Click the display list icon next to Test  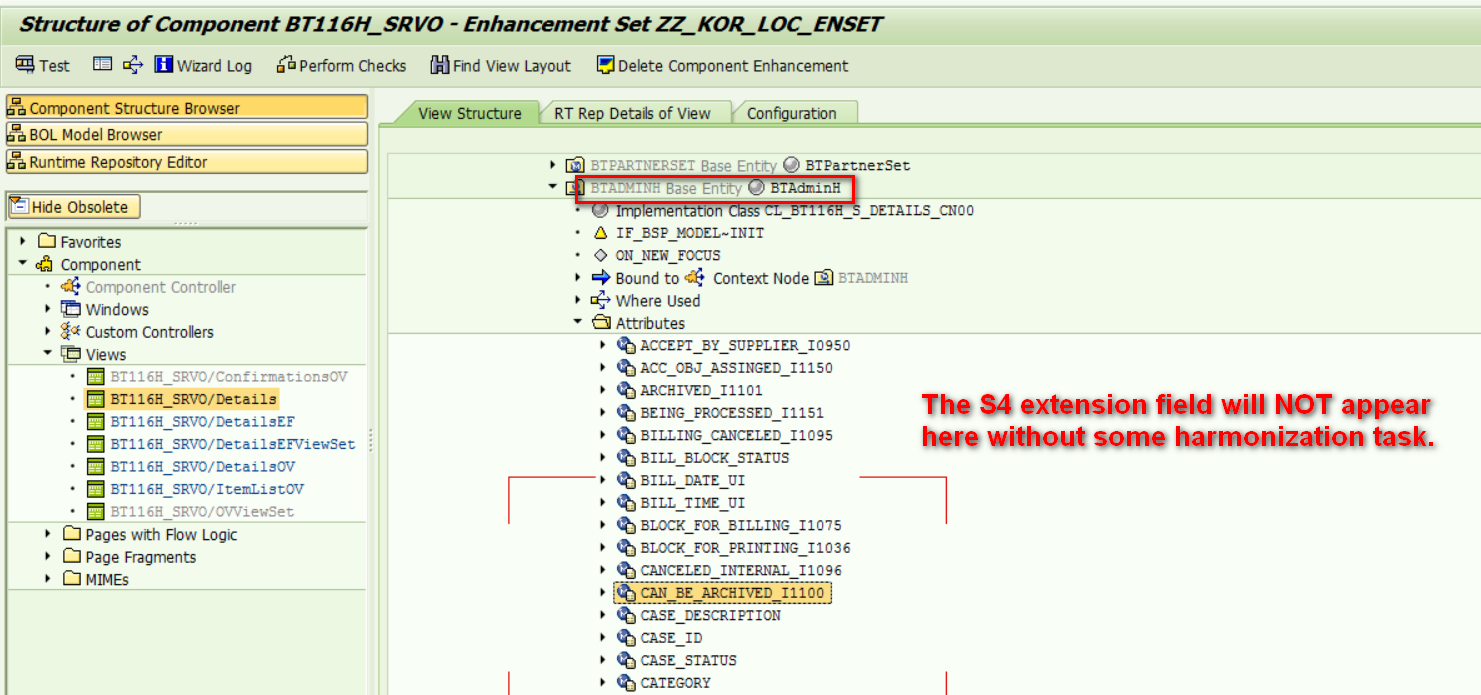[102, 65]
